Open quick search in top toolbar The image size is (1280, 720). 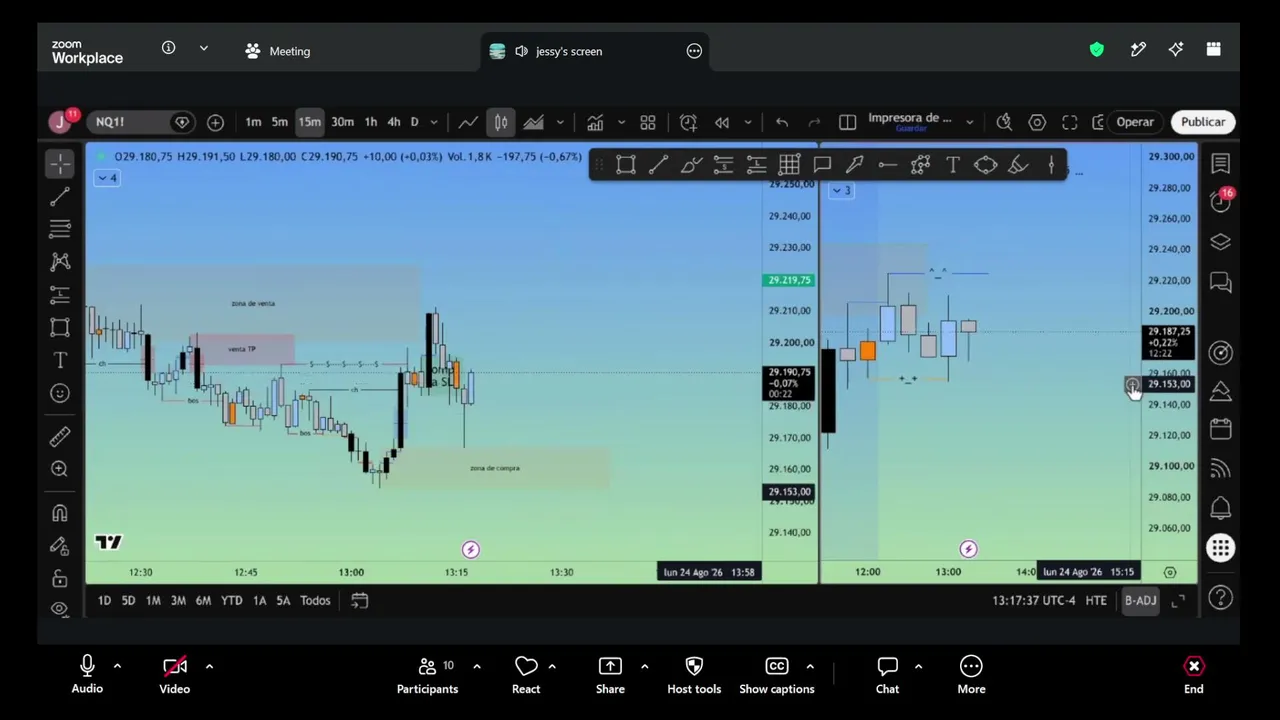(x=1004, y=122)
